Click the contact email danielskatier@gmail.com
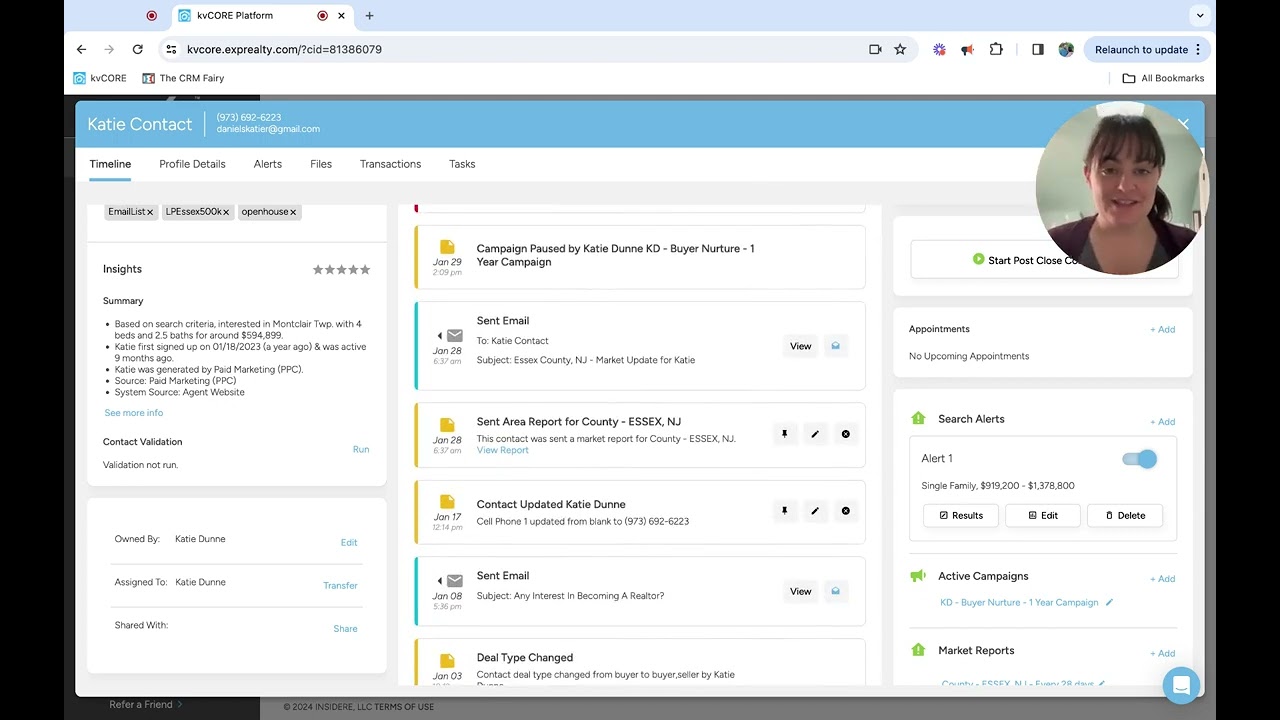Image resolution: width=1280 pixels, height=720 pixels. coord(268,129)
